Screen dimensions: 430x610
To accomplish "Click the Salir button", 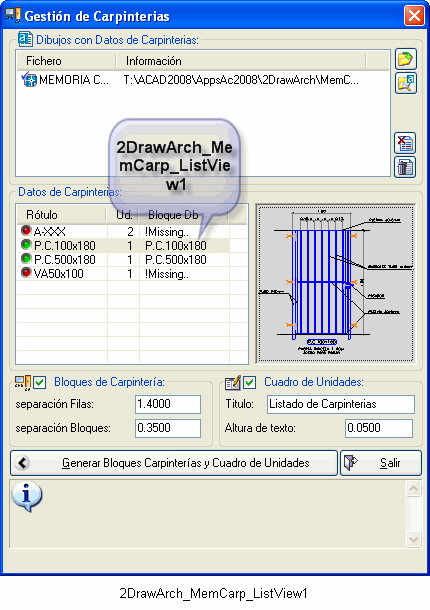I will pos(381,463).
